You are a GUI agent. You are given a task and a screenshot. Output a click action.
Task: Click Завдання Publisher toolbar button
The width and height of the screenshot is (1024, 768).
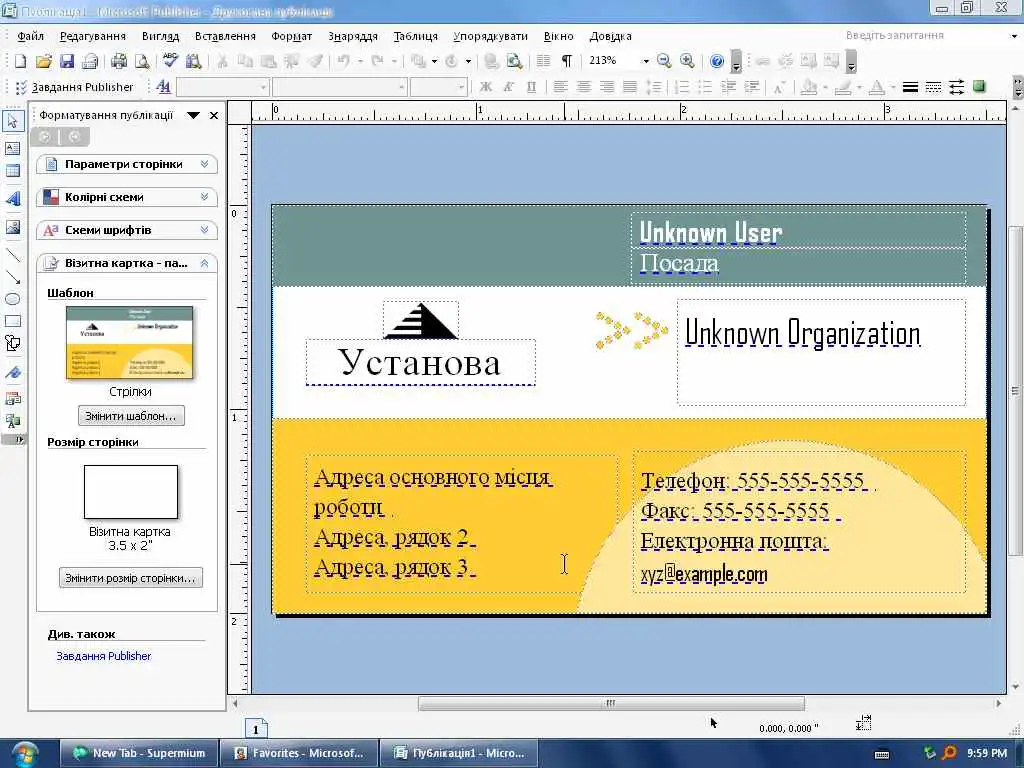click(74, 87)
